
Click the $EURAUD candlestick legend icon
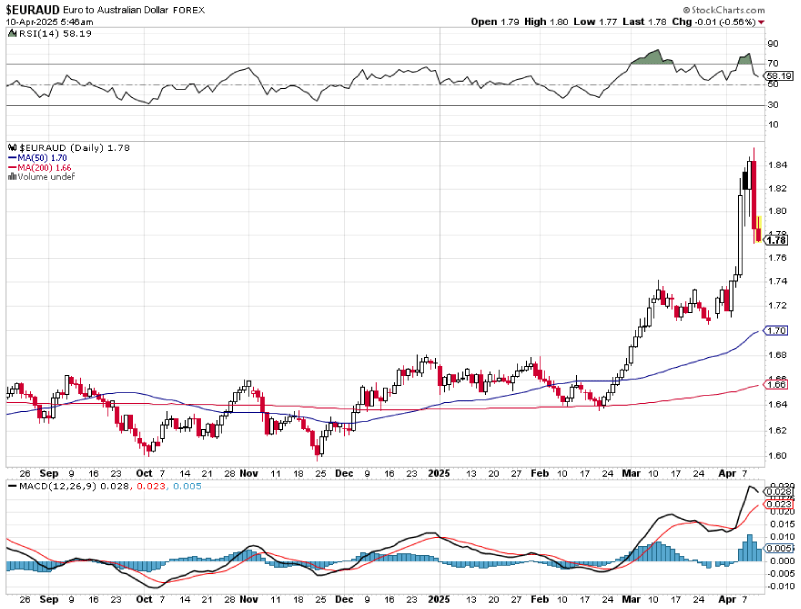click(x=11, y=147)
